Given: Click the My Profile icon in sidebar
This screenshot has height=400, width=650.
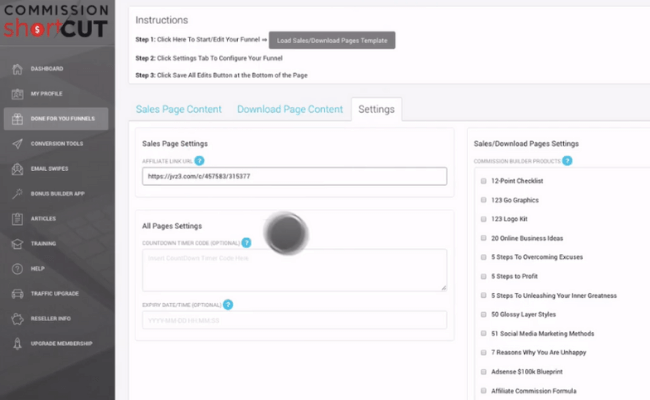Looking at the screenshot, I should 17,94.
